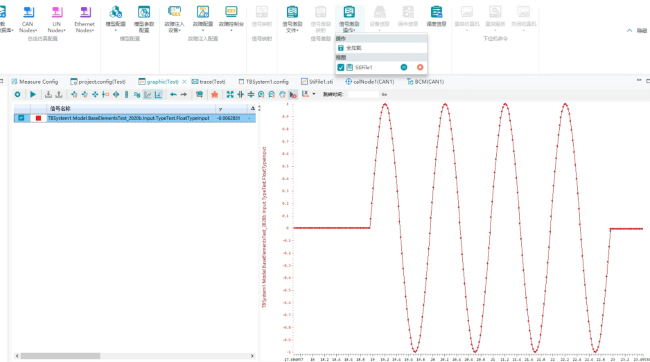Click the play button in graphic toolbar
This screenshot has height=362, width=650.
(33, 95)
